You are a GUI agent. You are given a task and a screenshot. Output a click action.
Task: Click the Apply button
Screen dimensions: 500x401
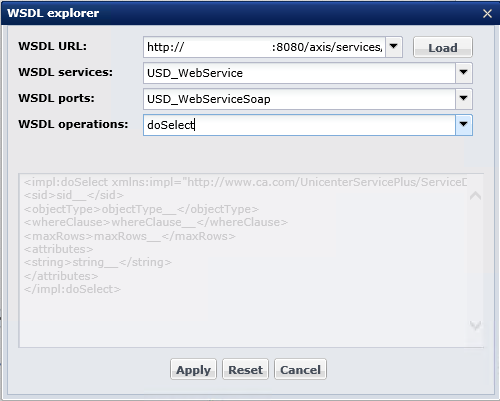point(193,369)
